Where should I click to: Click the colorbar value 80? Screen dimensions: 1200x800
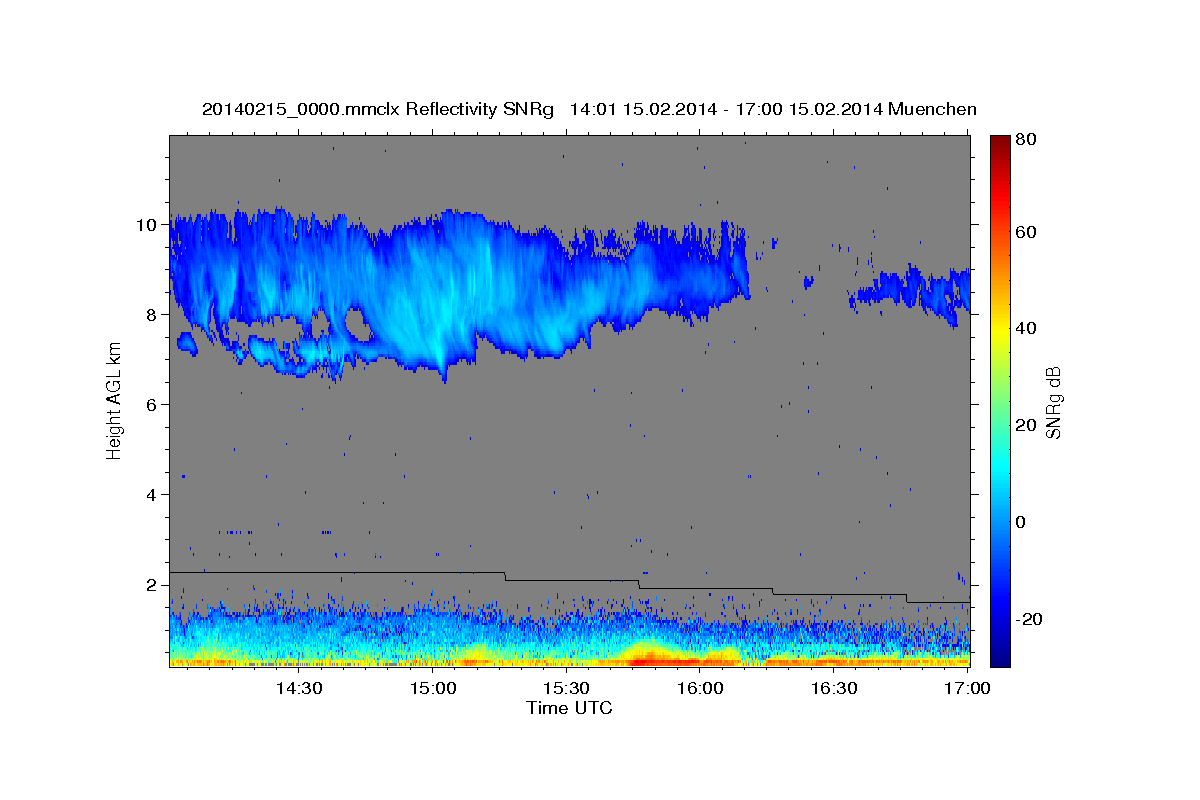1028,140
